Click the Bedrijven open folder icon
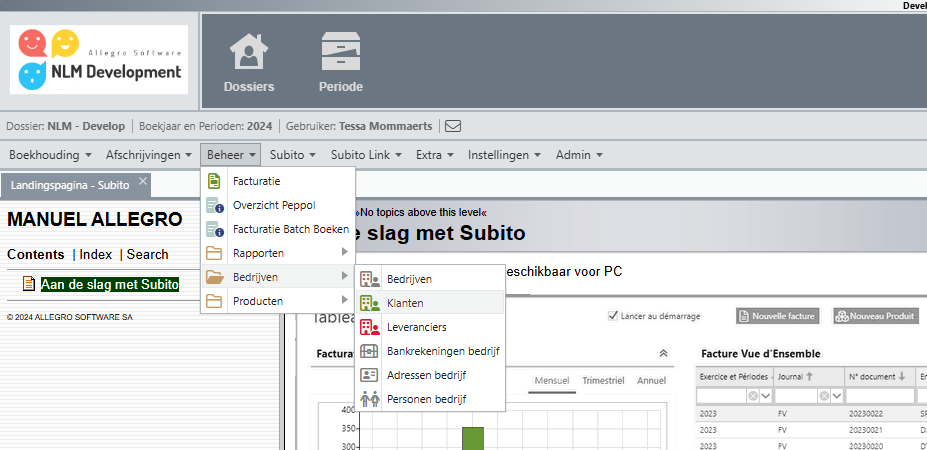 [x=215, y=277]
